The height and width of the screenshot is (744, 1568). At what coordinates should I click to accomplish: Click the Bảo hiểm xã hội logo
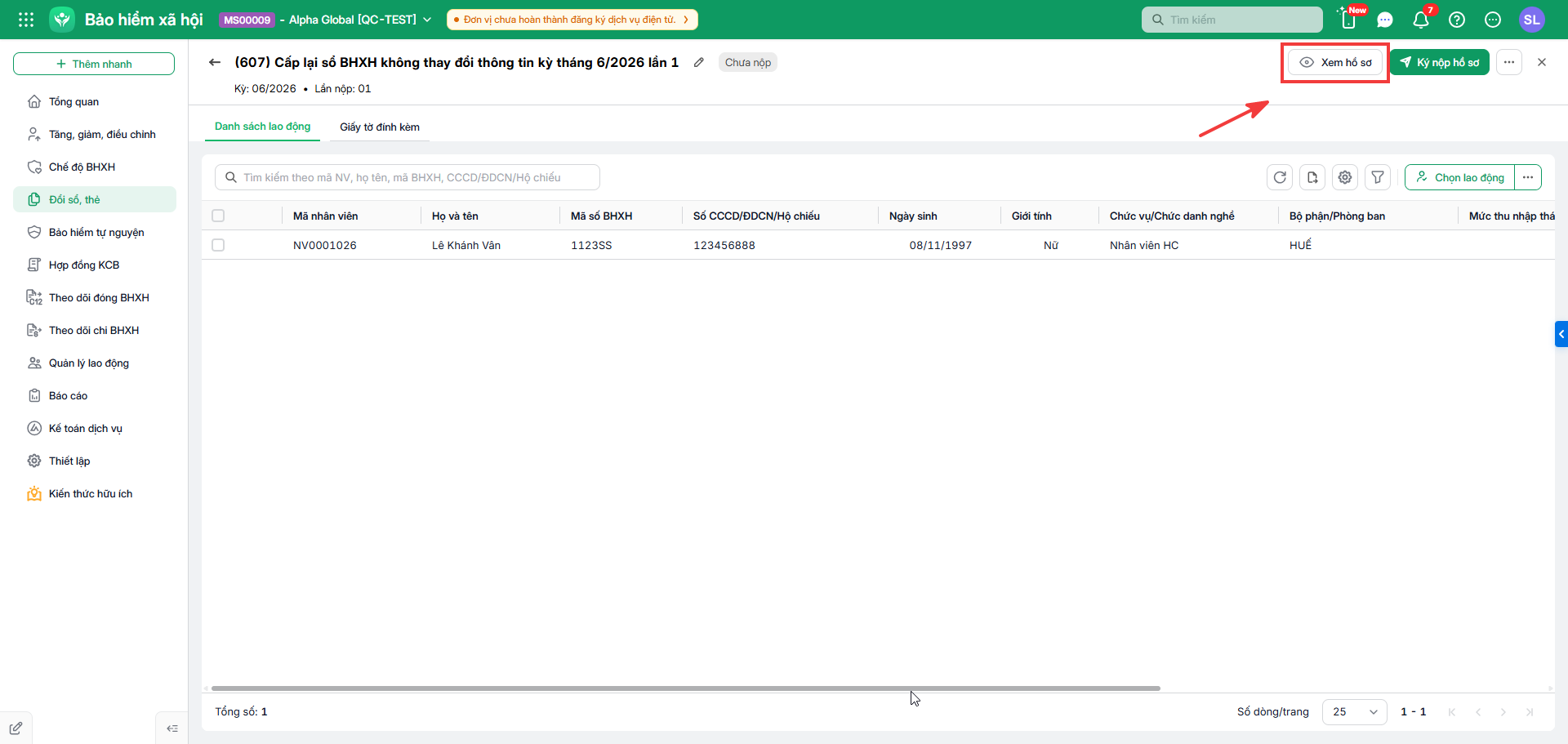[x=62, y=20]
